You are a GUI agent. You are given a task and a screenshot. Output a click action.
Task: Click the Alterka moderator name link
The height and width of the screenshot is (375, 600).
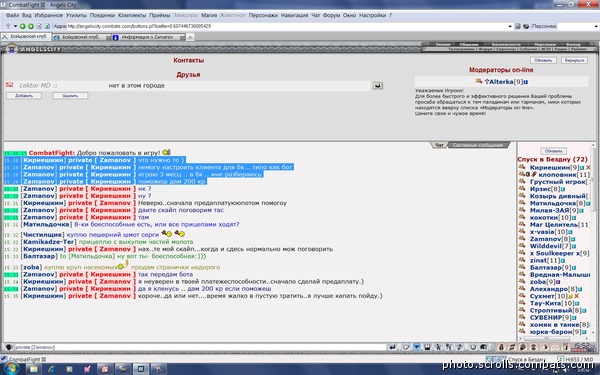click(501, 82)
